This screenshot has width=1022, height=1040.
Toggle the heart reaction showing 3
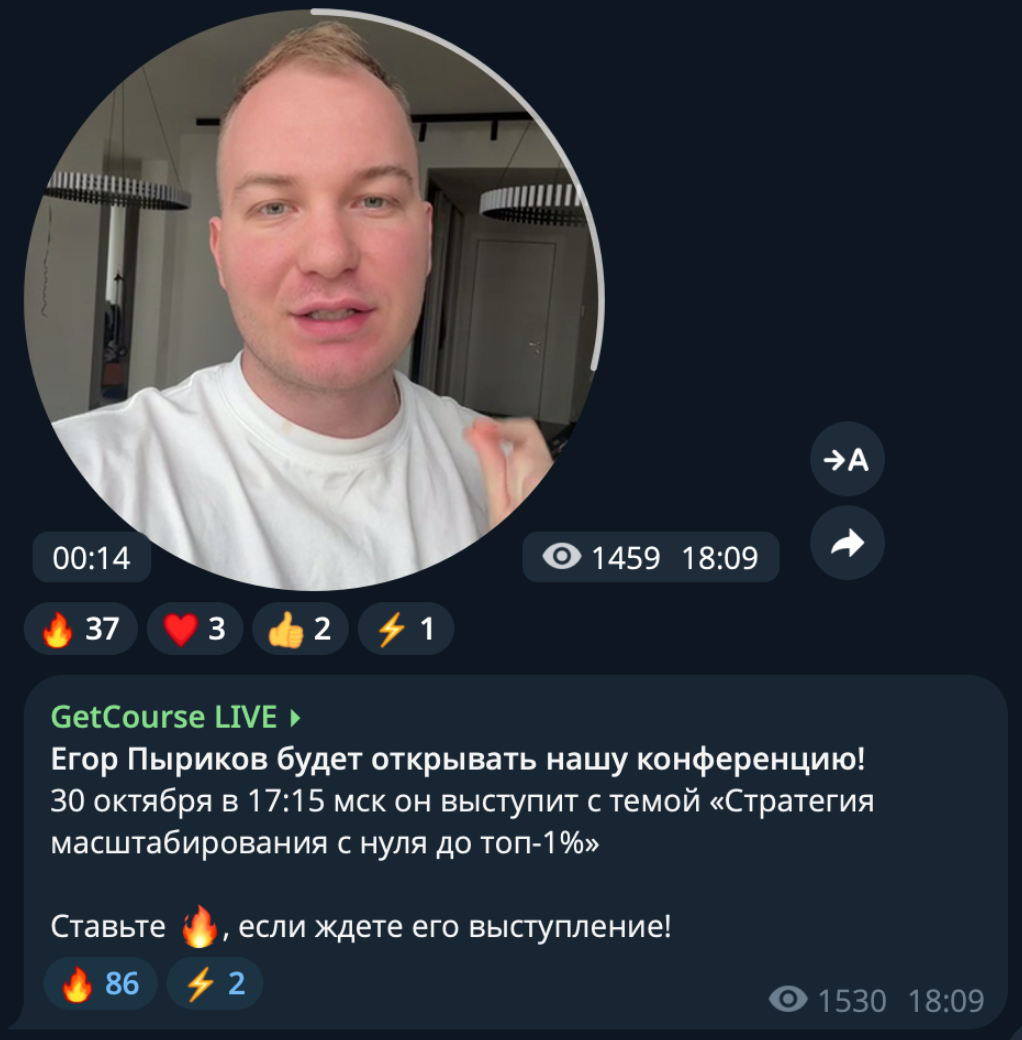point(195,628)
